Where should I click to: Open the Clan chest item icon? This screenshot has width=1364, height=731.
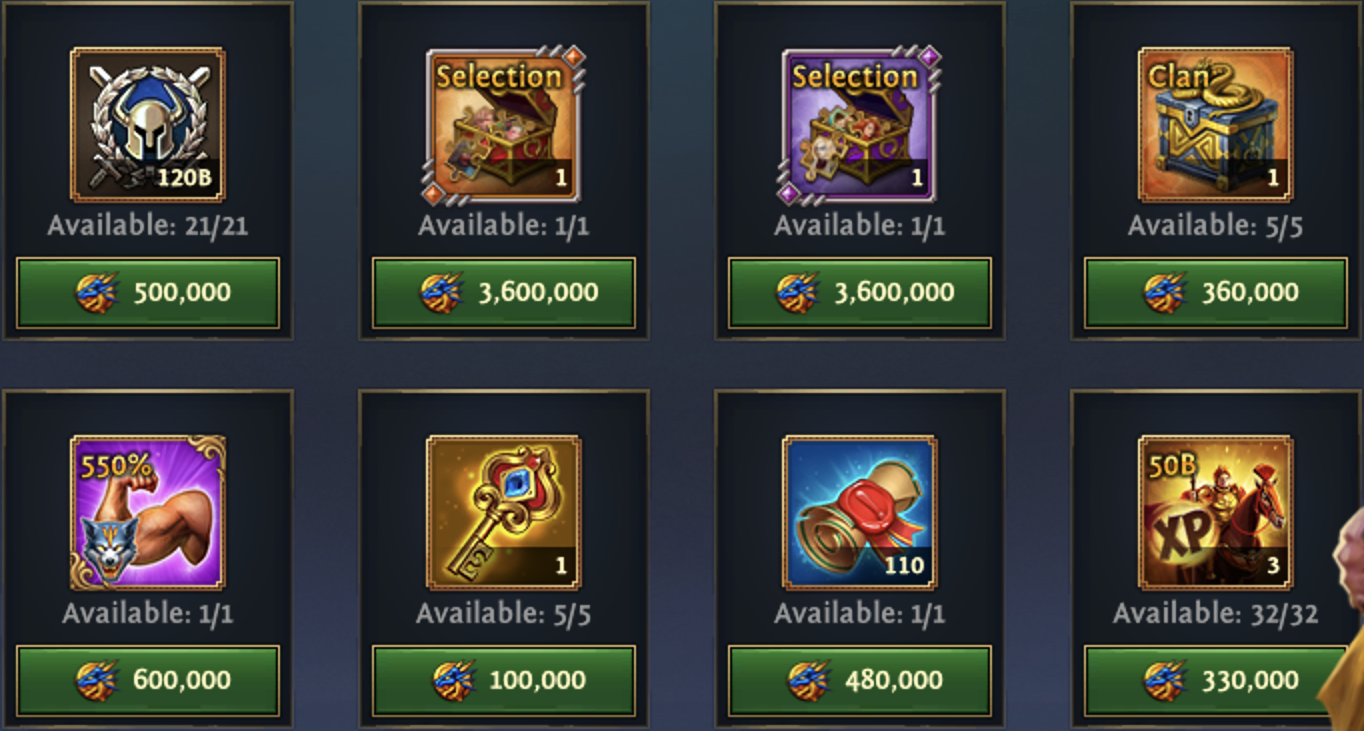(1216, 125)
